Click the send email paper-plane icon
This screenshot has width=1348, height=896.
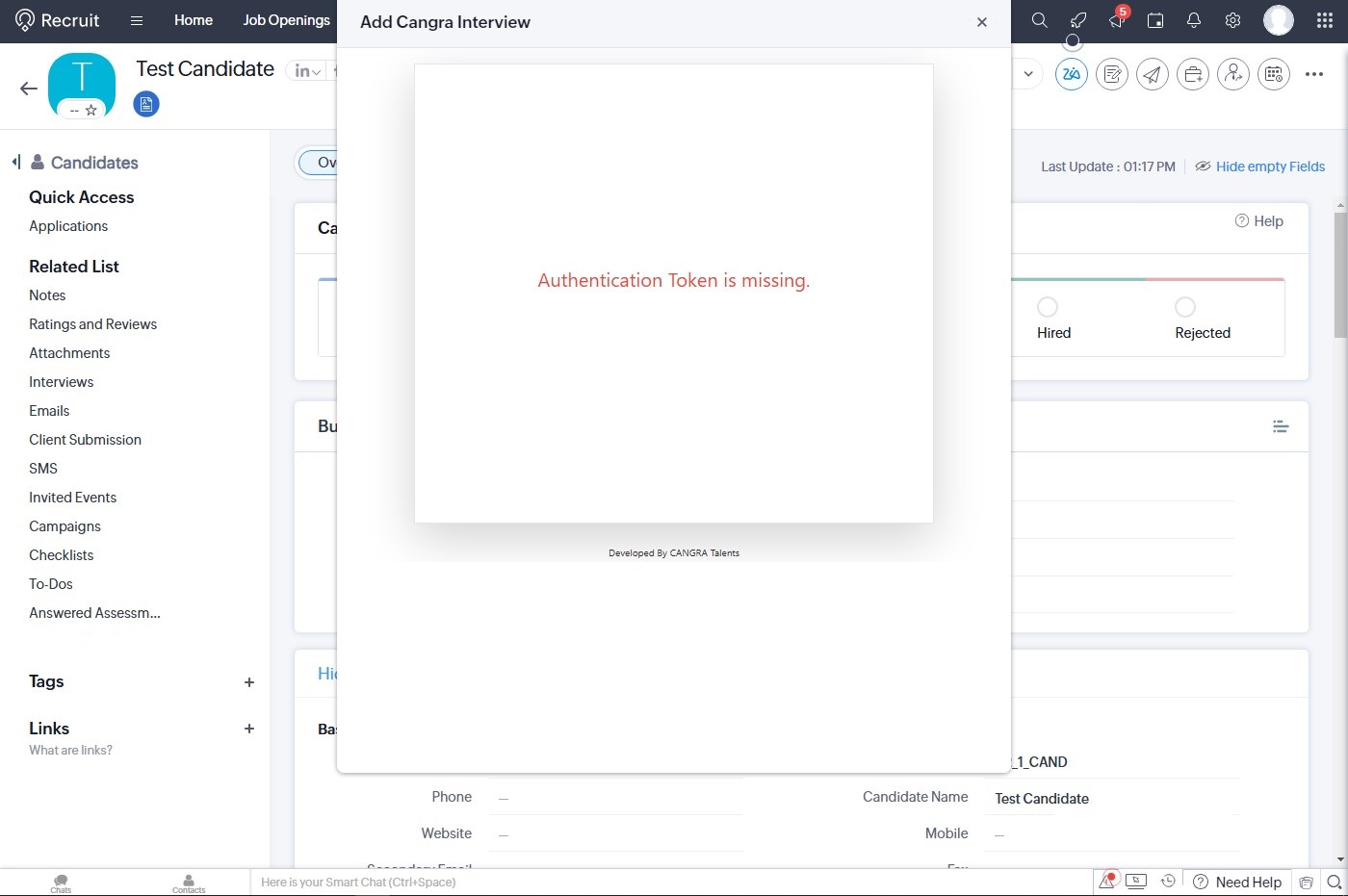tap(1153, 74)
